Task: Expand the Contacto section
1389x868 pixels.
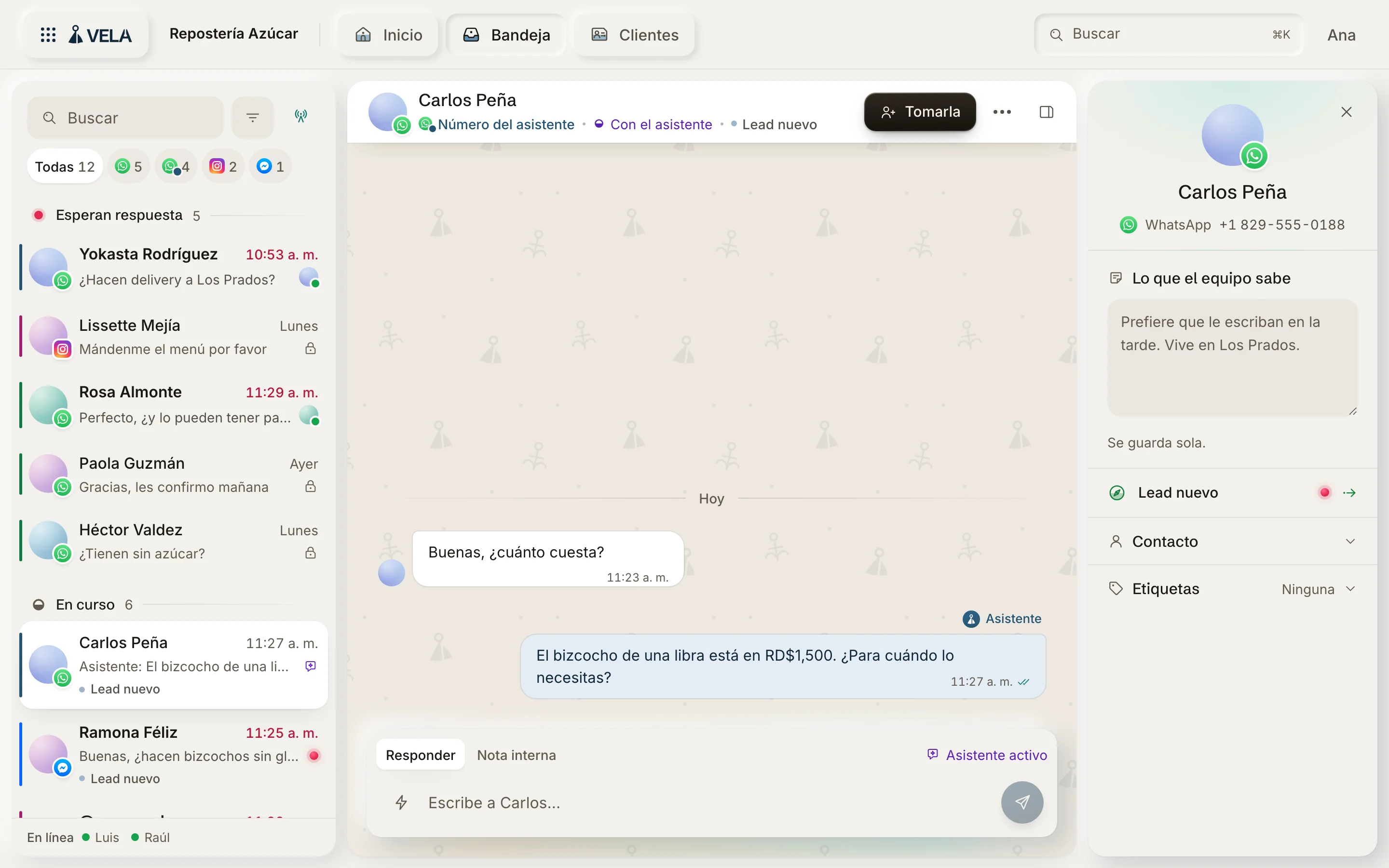Action: 1232,542
